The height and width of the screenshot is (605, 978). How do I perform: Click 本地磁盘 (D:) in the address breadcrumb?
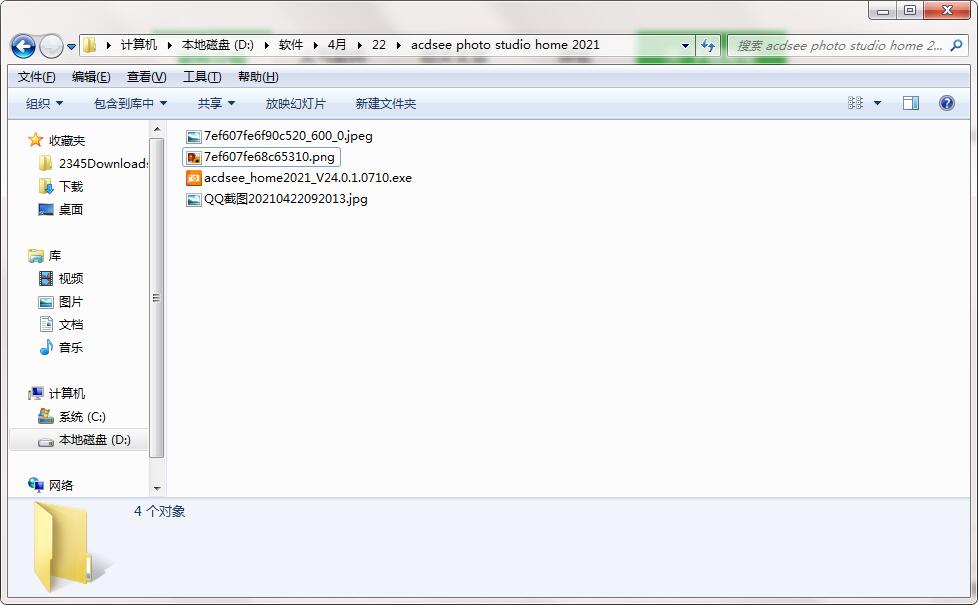[218, 45]
